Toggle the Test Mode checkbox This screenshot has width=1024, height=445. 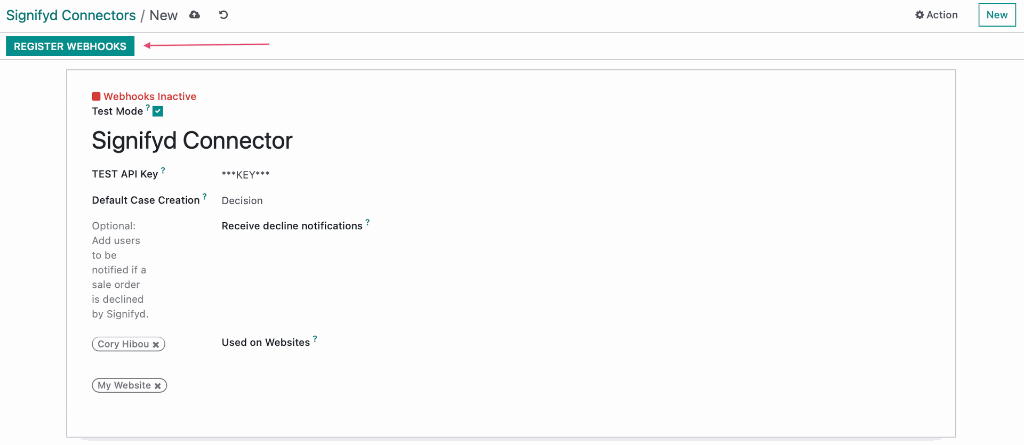coord(157,112)
